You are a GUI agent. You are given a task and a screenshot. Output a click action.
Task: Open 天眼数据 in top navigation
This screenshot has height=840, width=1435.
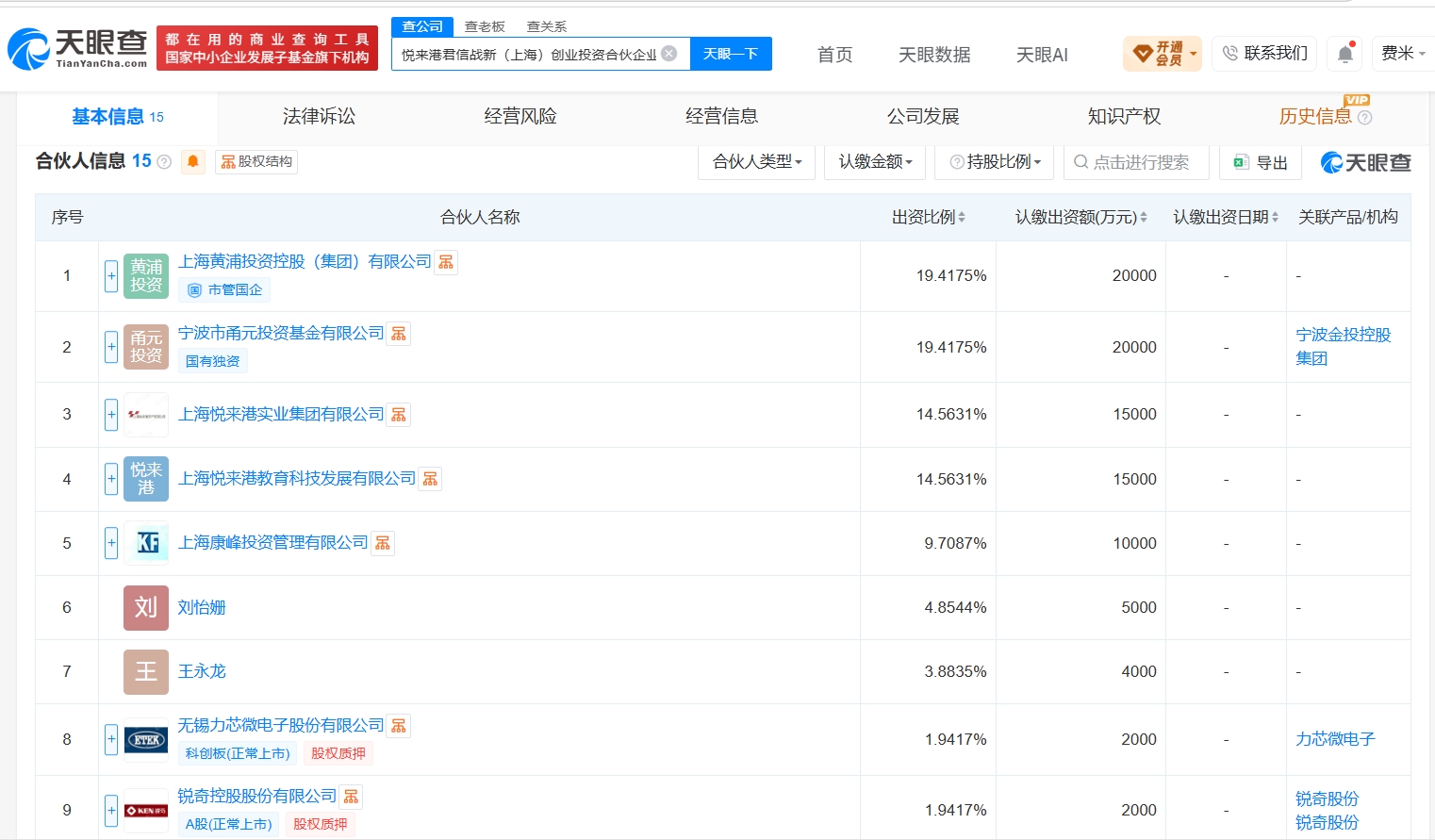[x=934, y=55]
